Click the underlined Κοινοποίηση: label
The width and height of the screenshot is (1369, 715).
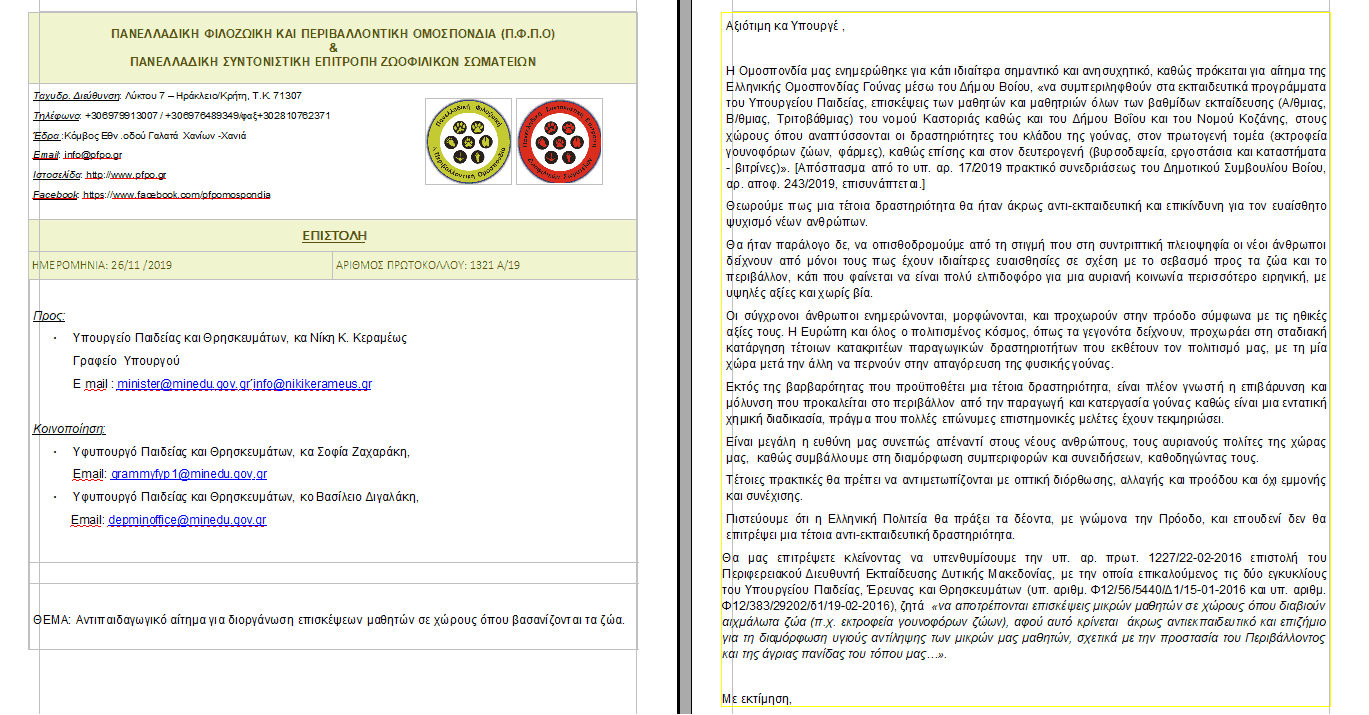pos(69,428)
